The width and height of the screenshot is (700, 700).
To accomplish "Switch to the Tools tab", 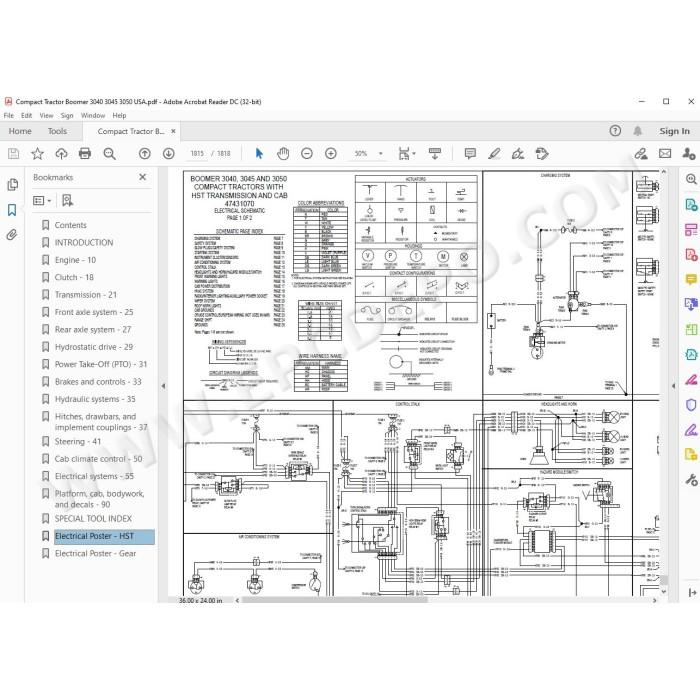I will point(57,131).
